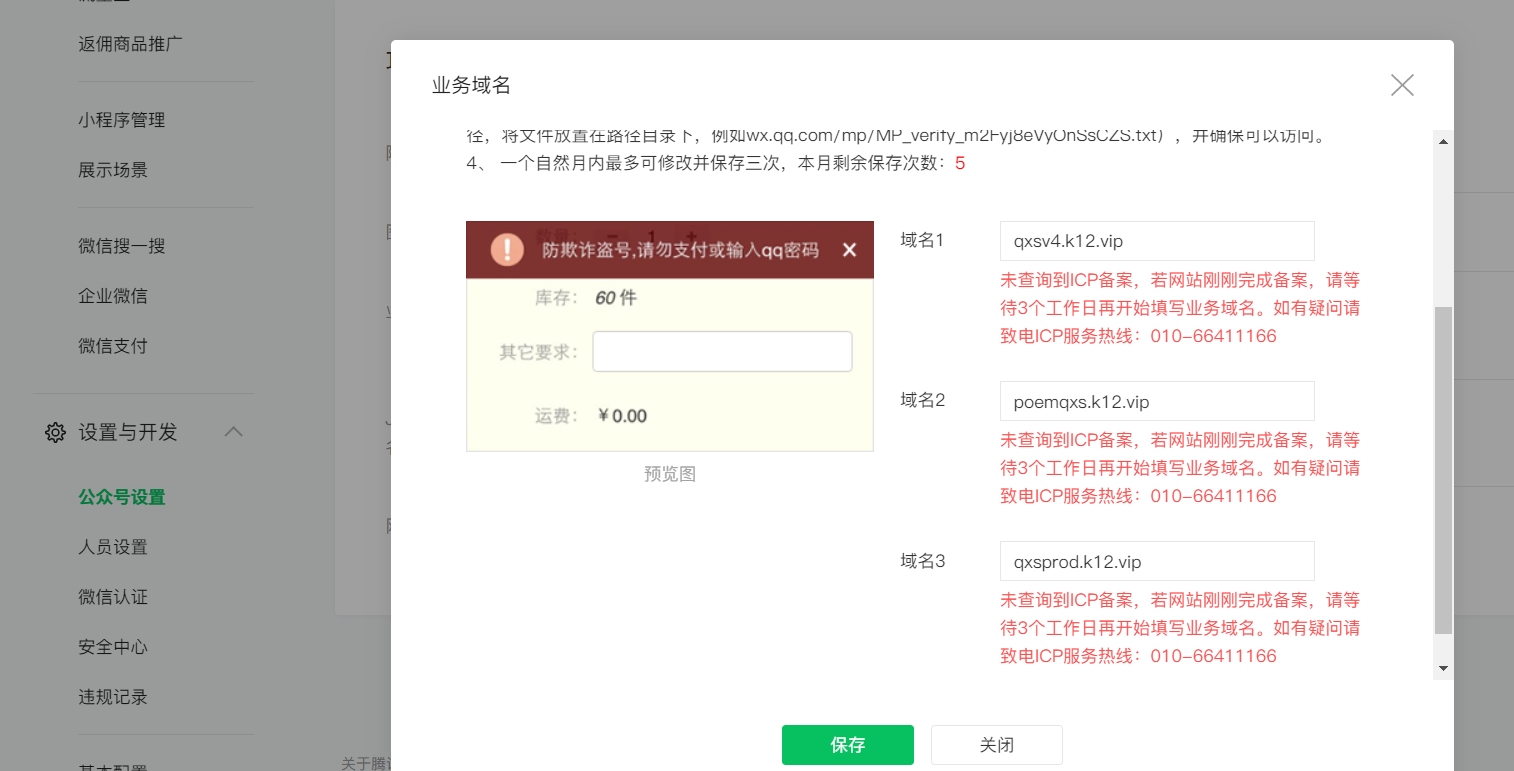Click the dialog vertical scrollbar thumb
Screen dimensions: 1514x771
(1442, 470)
